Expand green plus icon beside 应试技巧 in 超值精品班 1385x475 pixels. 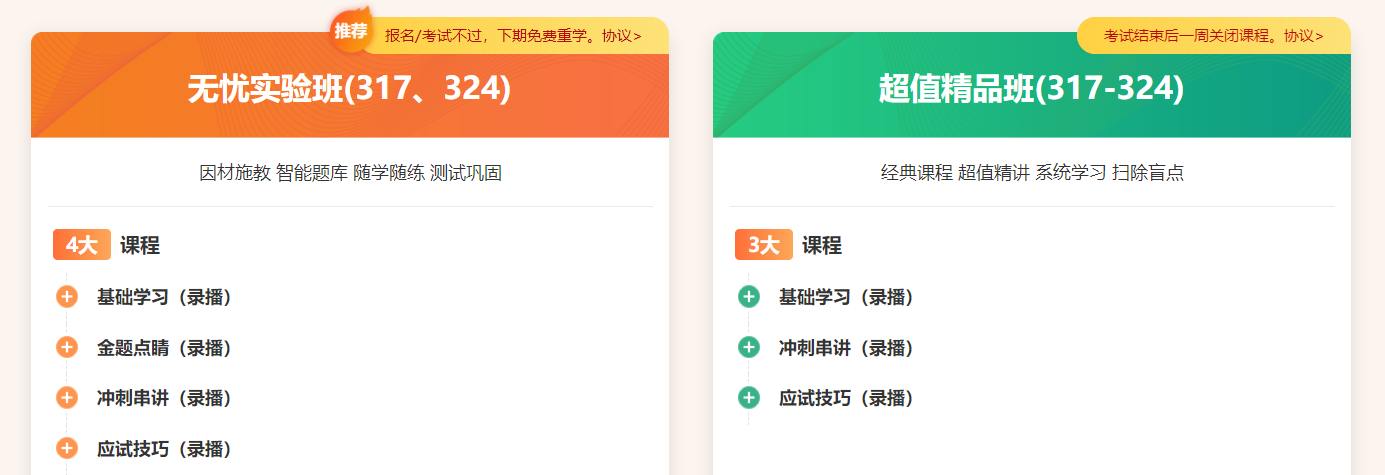(x=749, y=398)
